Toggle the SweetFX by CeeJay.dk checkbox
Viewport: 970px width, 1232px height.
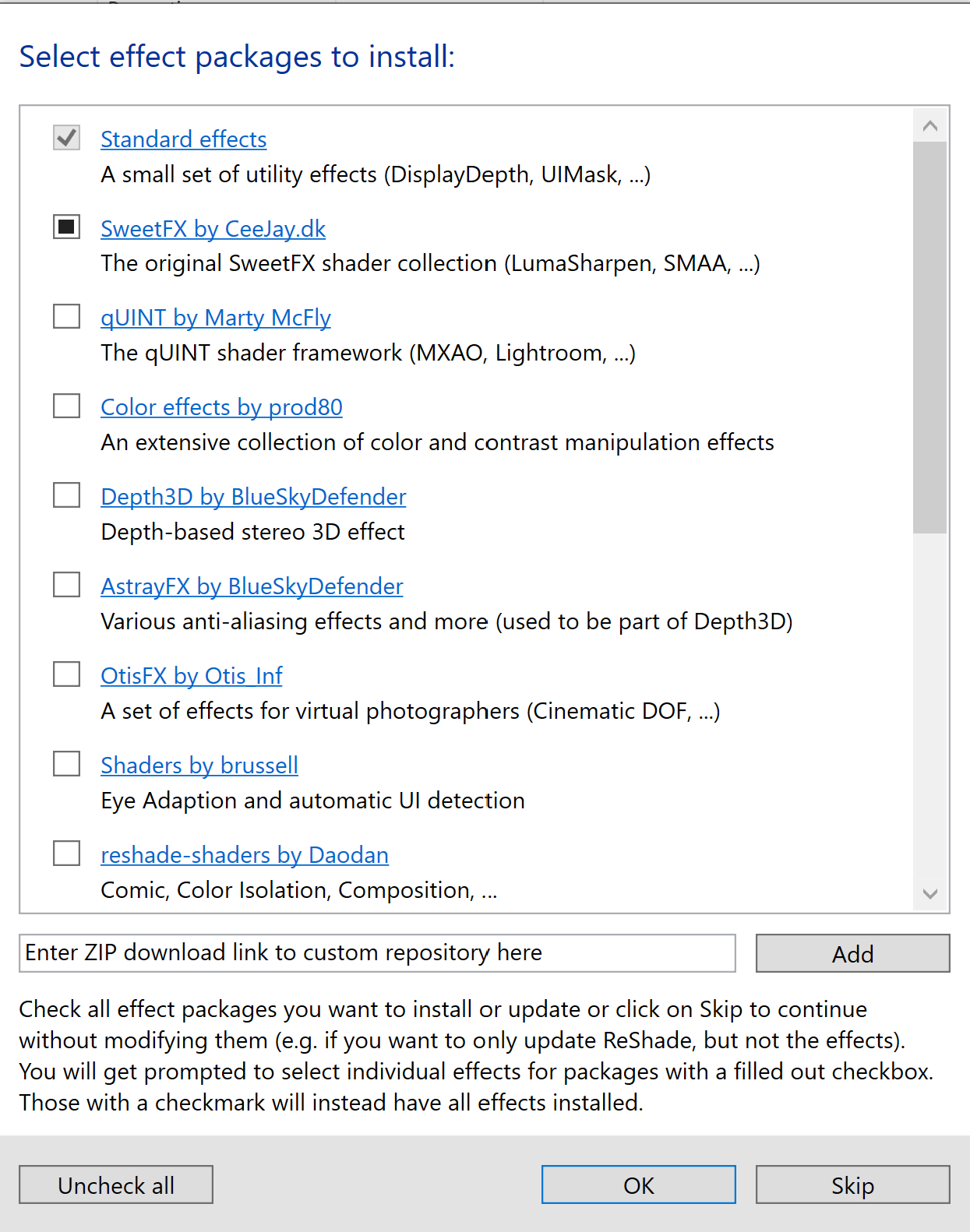coord(66,227)
